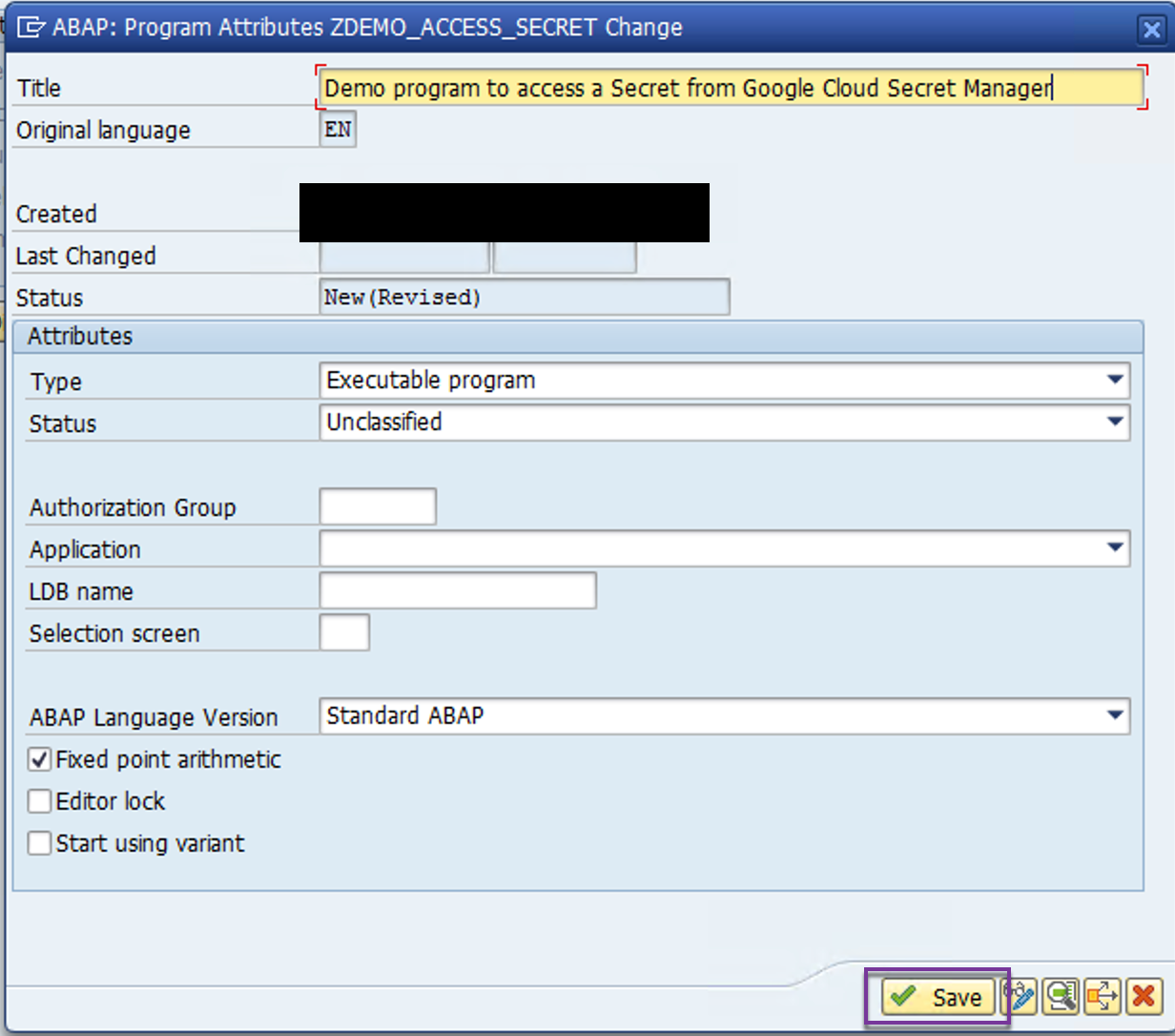Click the dialog icon in title bar
The height and width of the screenshot is (1036, 1175).
31,28
